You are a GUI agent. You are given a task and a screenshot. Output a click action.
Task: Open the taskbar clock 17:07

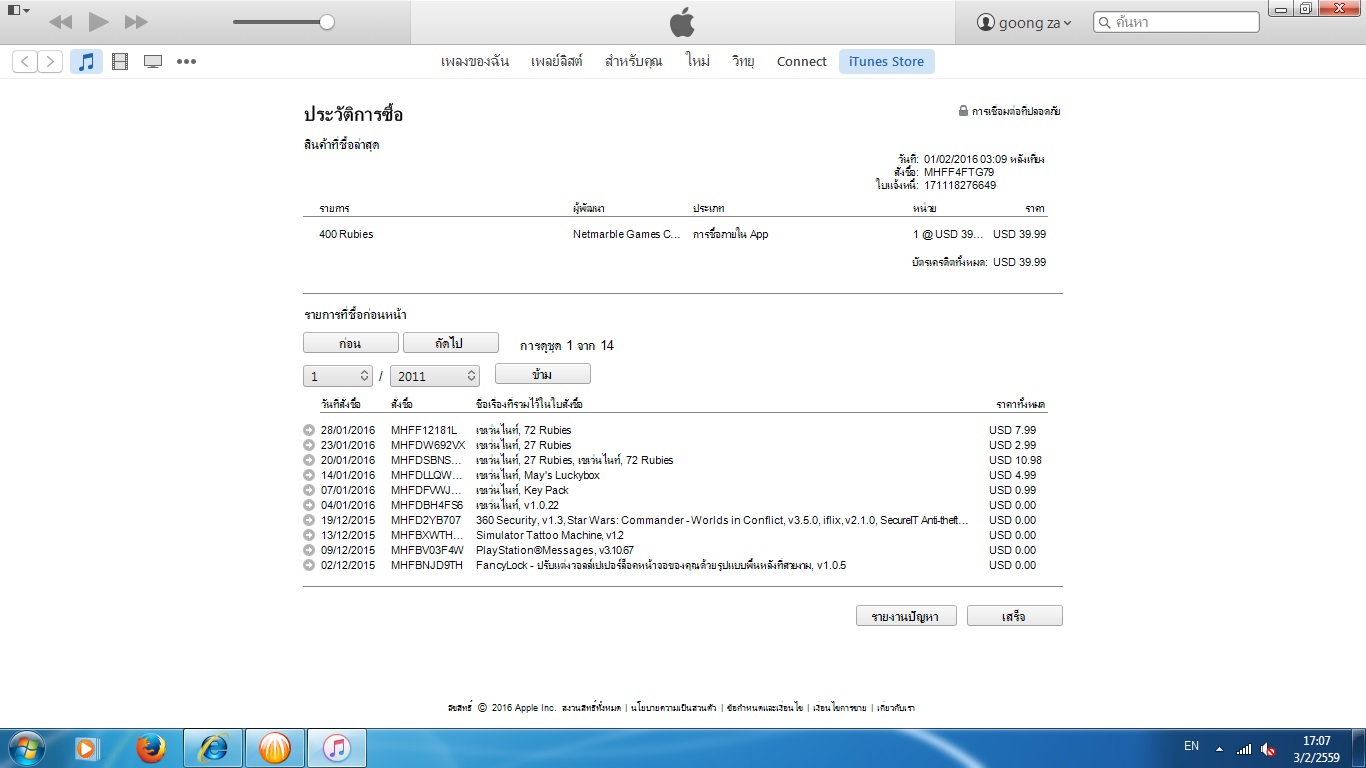point(1317,749)
